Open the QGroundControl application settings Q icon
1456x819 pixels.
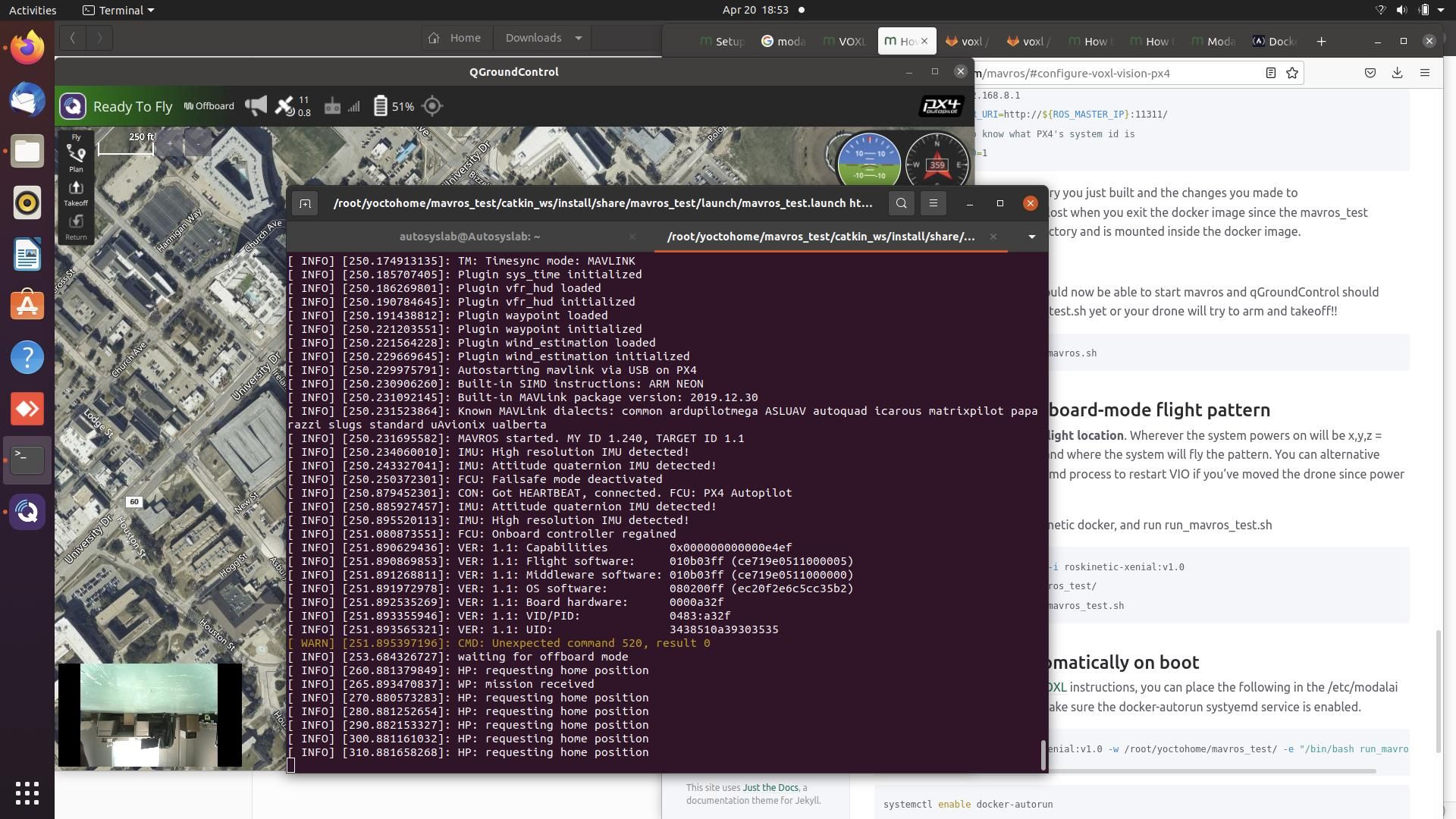pos(73,106)
